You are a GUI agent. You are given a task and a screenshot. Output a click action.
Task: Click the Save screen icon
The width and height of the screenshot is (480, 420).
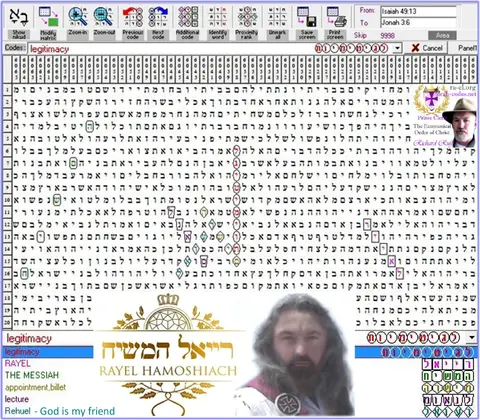click(307, 17)
